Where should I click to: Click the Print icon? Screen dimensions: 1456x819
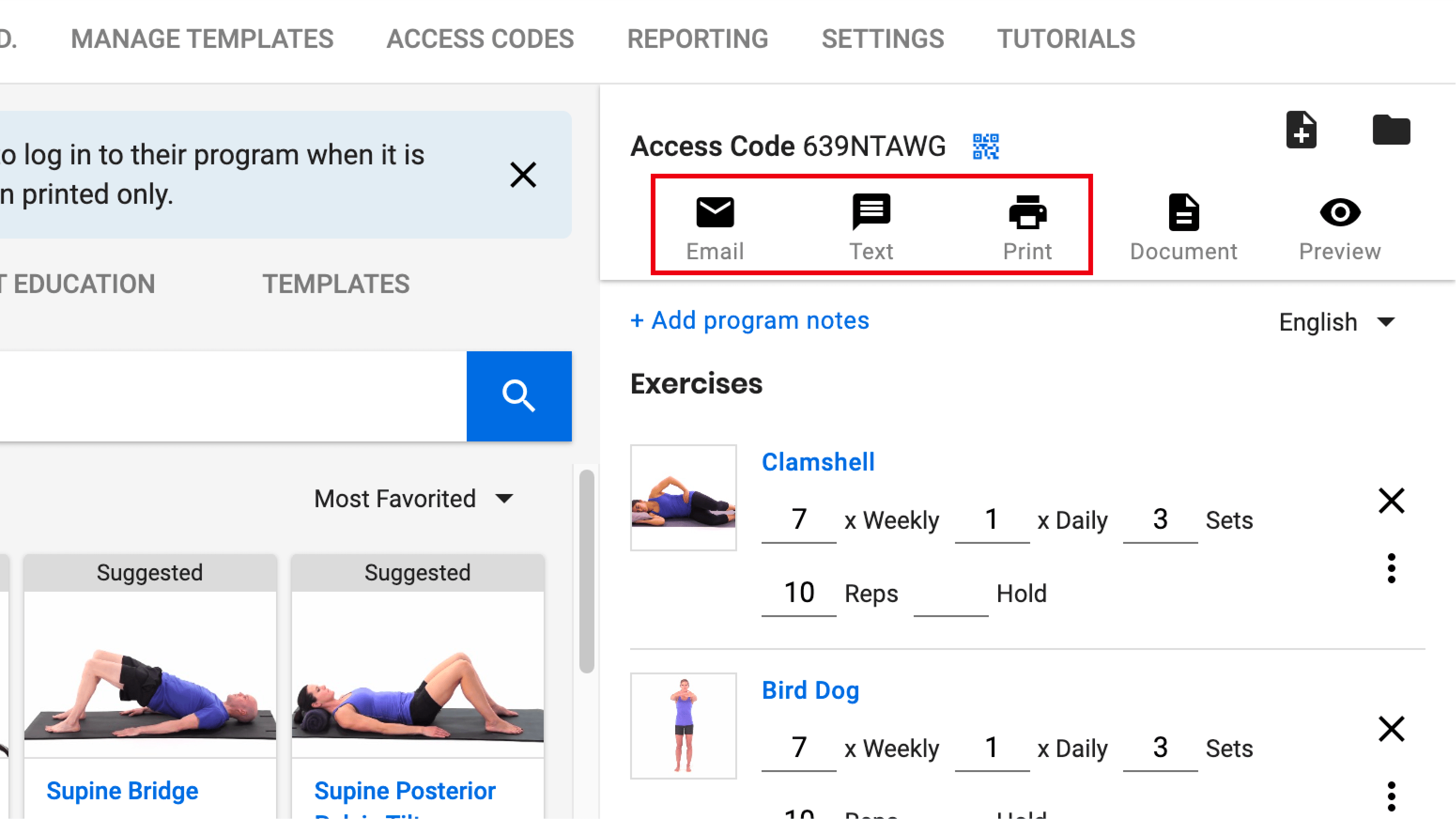click(1028, 213)
